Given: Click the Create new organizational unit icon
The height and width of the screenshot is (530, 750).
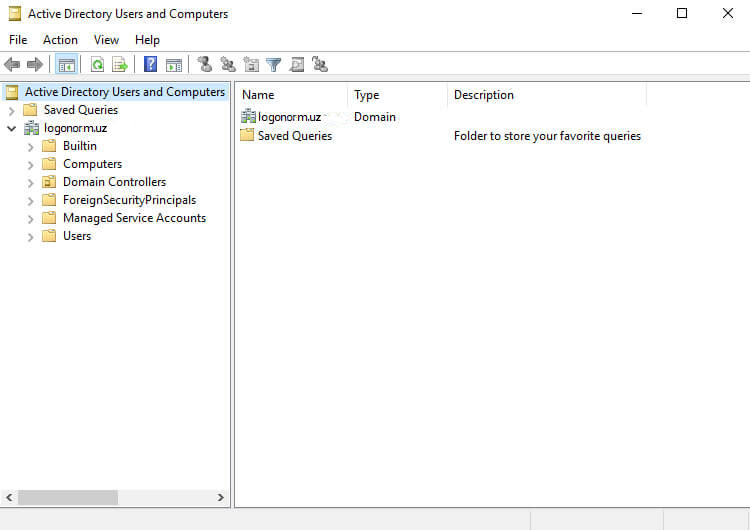Looking at the screenshot, I should [x=251, y=65].
